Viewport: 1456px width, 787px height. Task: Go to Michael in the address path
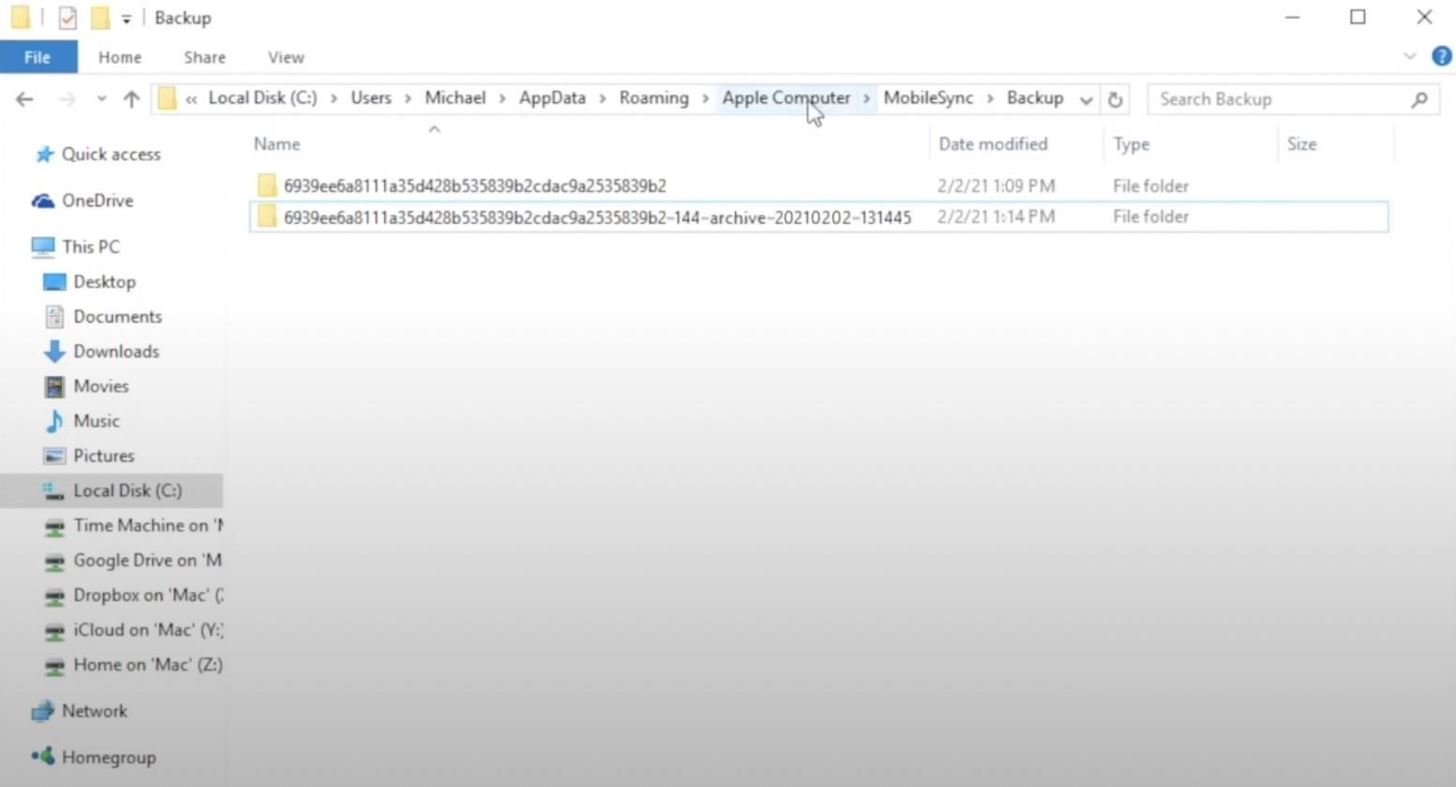(x=455, y=98)
